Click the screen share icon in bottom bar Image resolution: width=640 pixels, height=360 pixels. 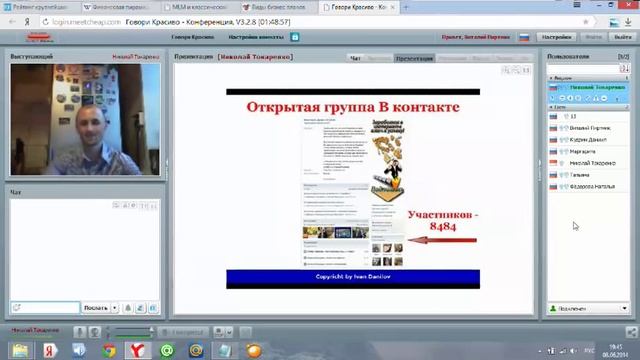click(219, 332)
